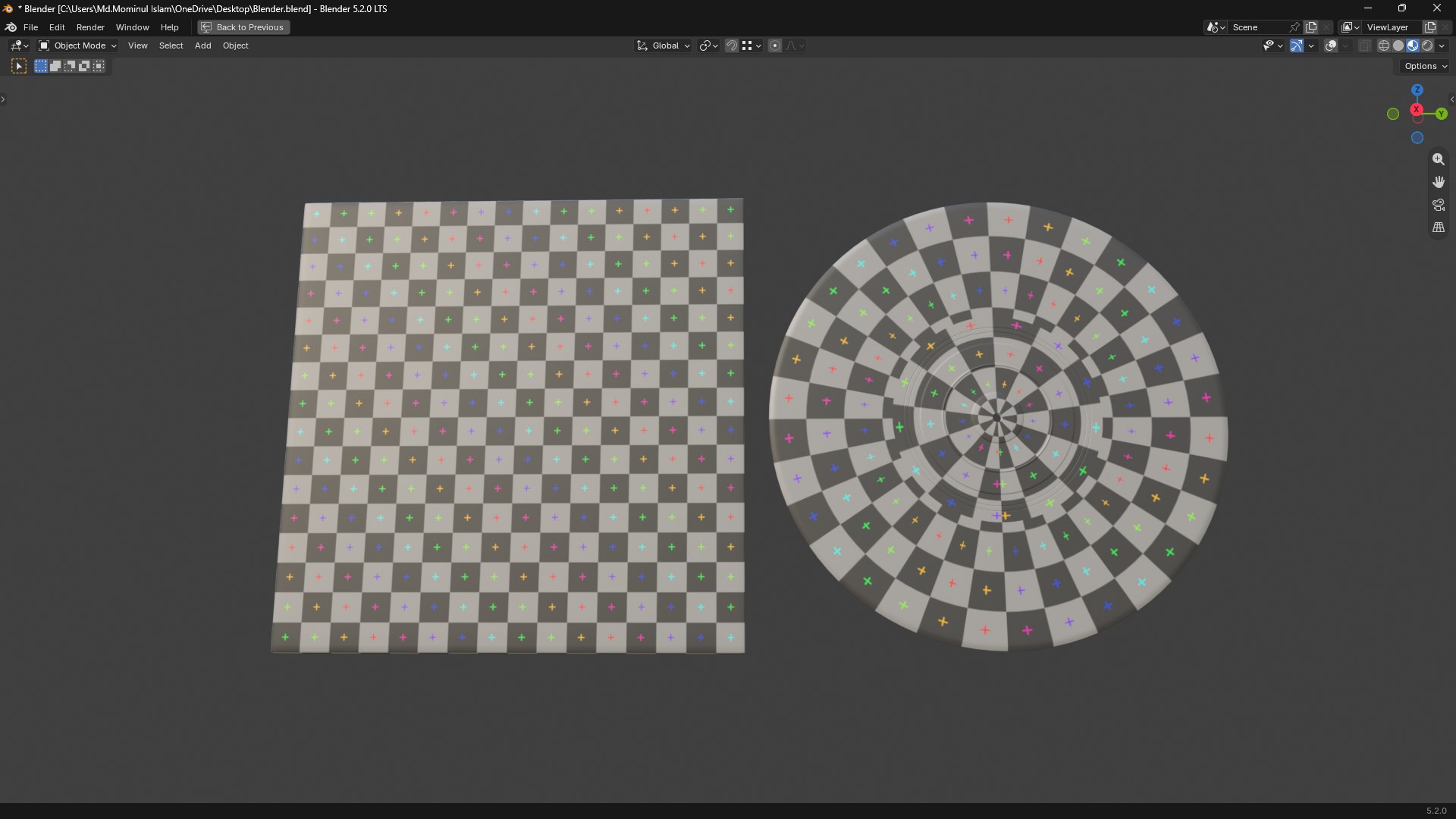Choose Invert selection mode icon

[x=84, y=67]
